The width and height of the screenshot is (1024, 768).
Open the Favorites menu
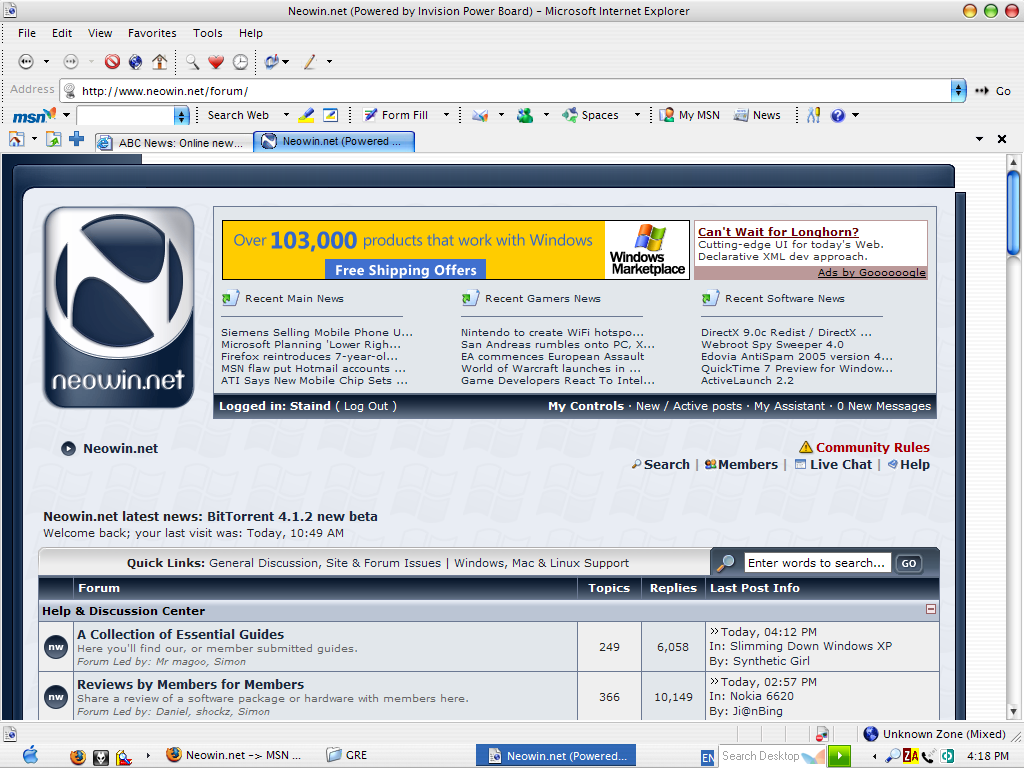point(152,33)
